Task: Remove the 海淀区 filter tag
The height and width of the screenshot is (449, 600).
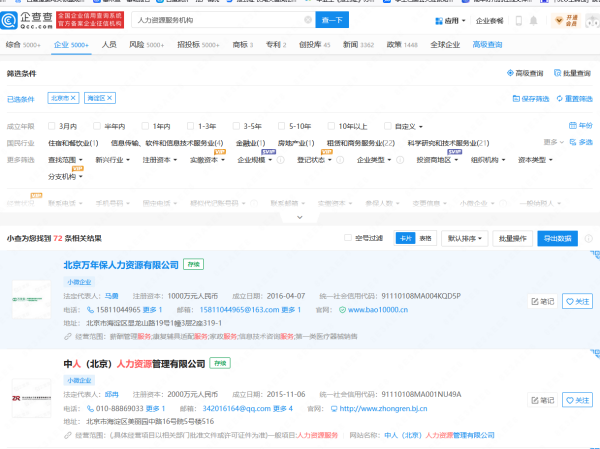Action: pyautogui.click(x=109, y=98)
